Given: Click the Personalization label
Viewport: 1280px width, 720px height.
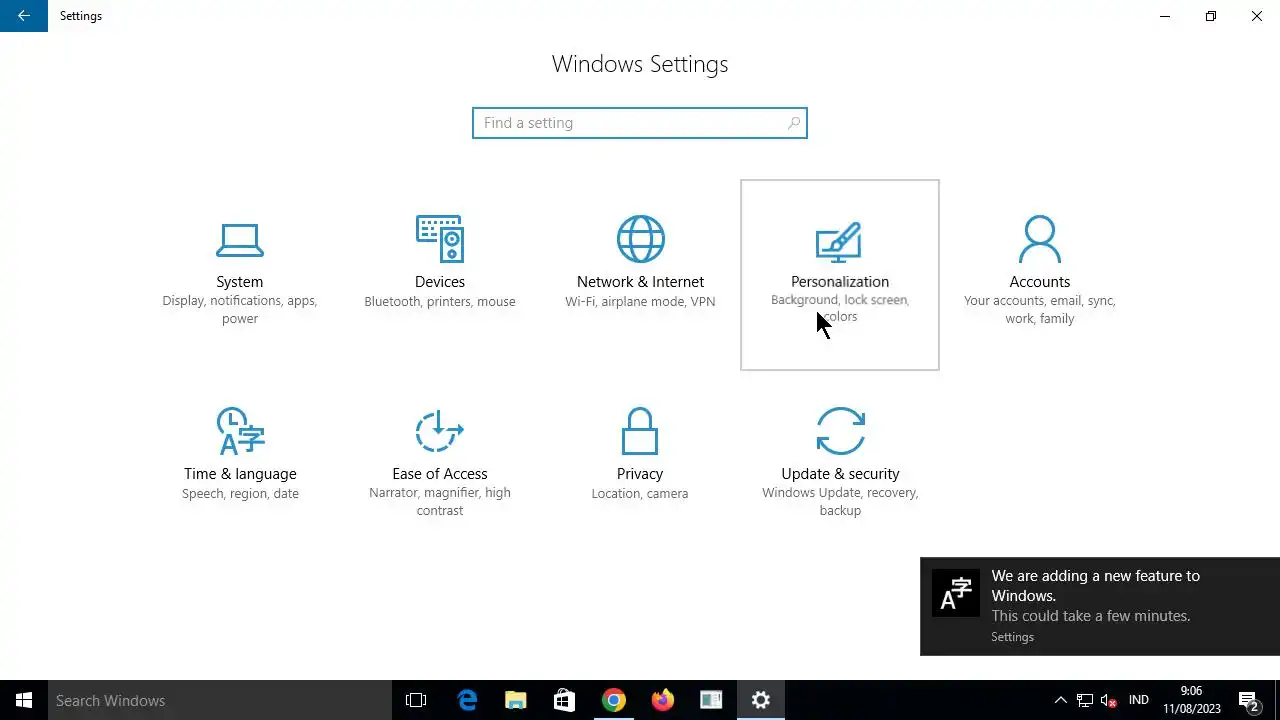Looking at the screenshot, I should (840, 282).
